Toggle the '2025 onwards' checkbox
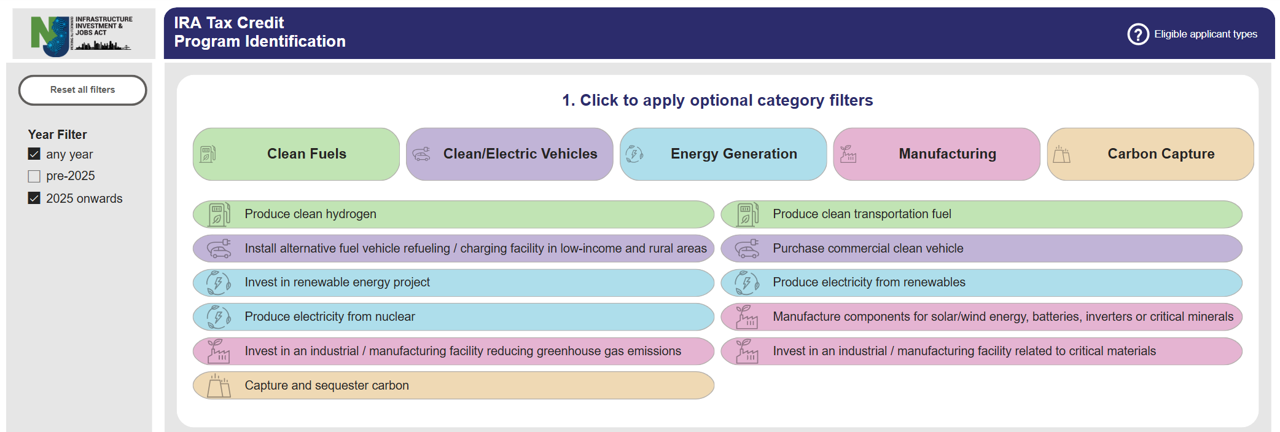This screenshot has height=432, width=1280. click(34, 198)
